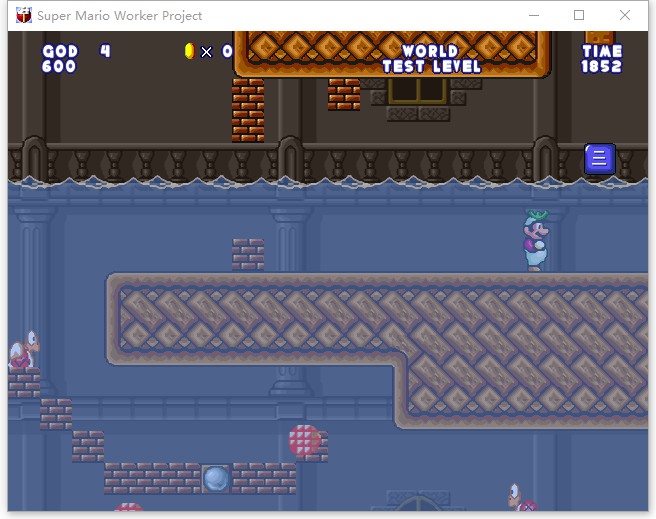
Task: Click the Super Mario Worker Project title text
Action: (x=120, y=15)
